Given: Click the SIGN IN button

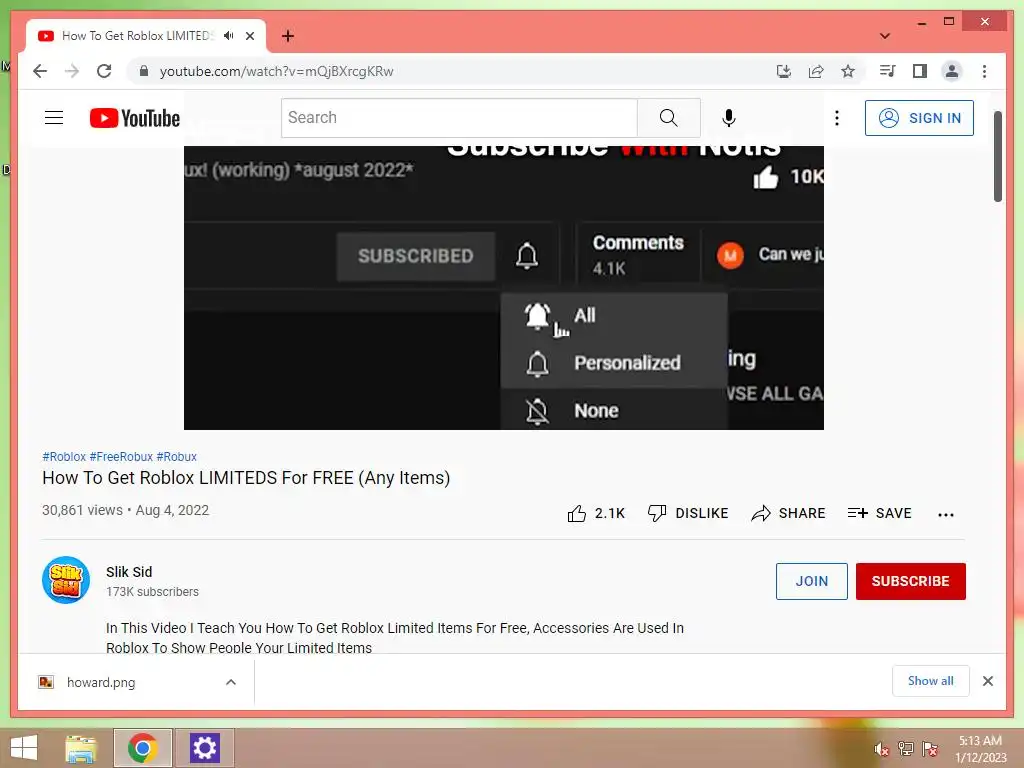Looking at the screenshot, I should 920,118.
